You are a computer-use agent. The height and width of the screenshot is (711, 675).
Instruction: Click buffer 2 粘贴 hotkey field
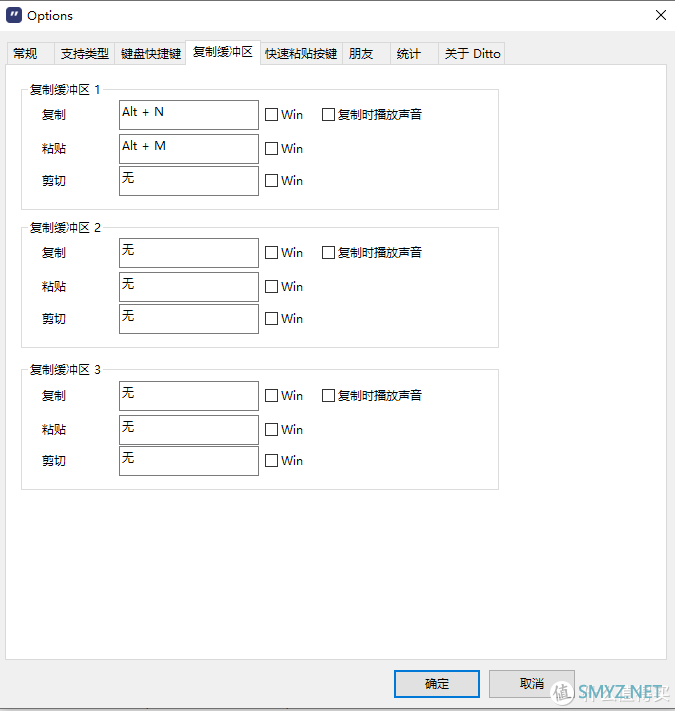[x=189, y=287]
